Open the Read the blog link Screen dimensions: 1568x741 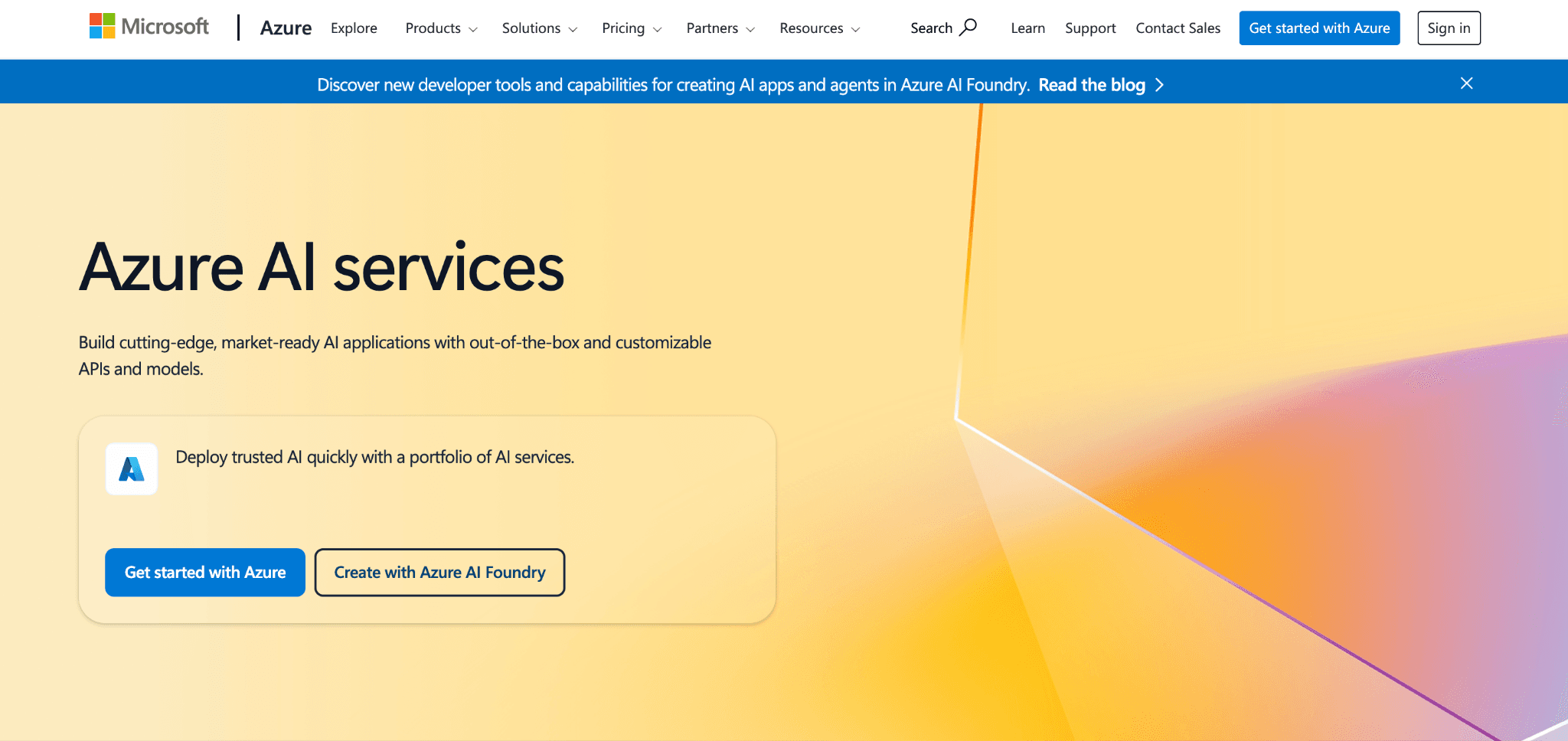pos(1091,85)
